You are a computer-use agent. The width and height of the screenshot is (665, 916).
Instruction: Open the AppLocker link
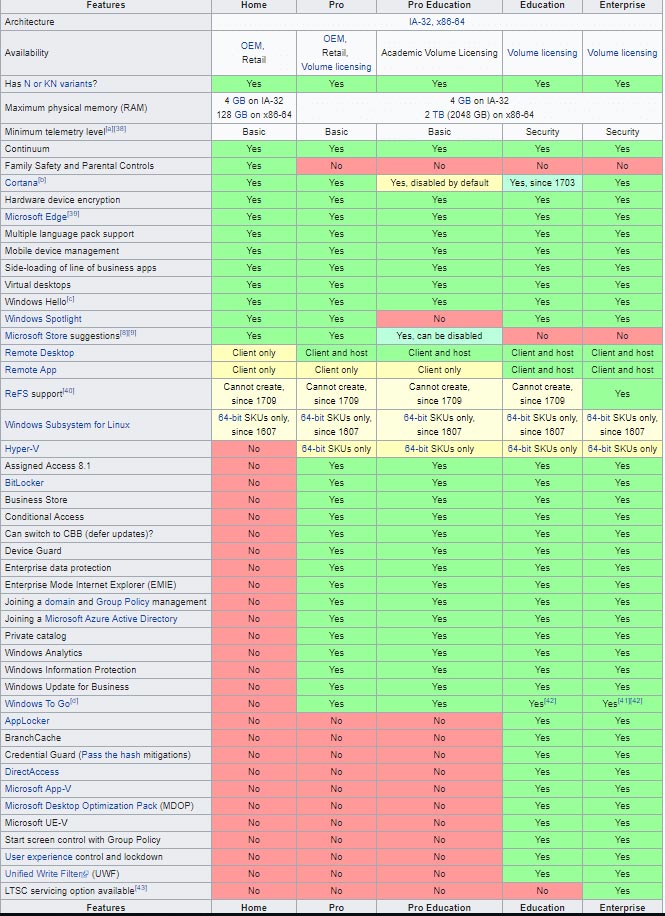coord(27,721)
